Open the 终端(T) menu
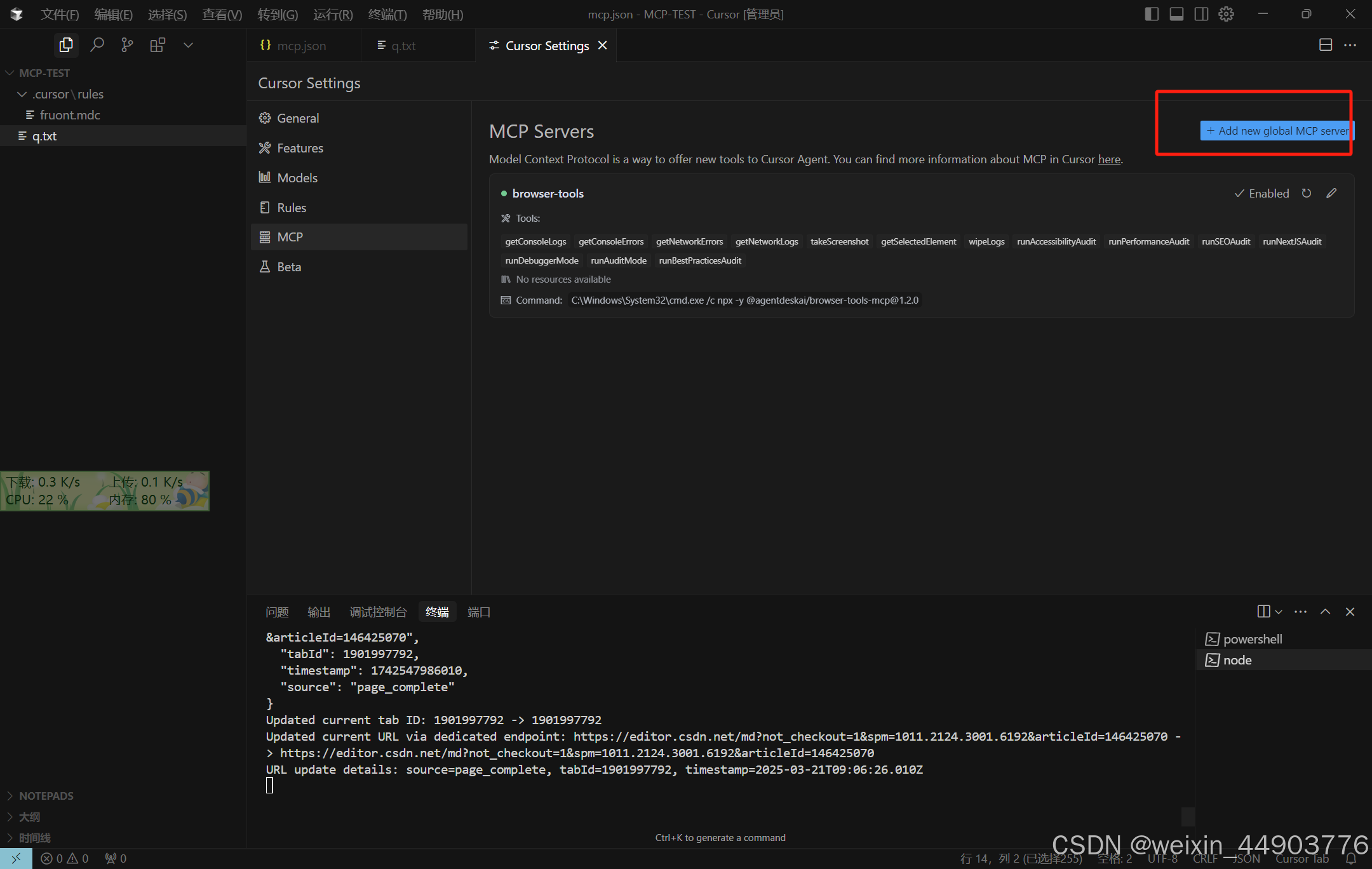This screenshot has width=1372, height=869. coord(387,14)
